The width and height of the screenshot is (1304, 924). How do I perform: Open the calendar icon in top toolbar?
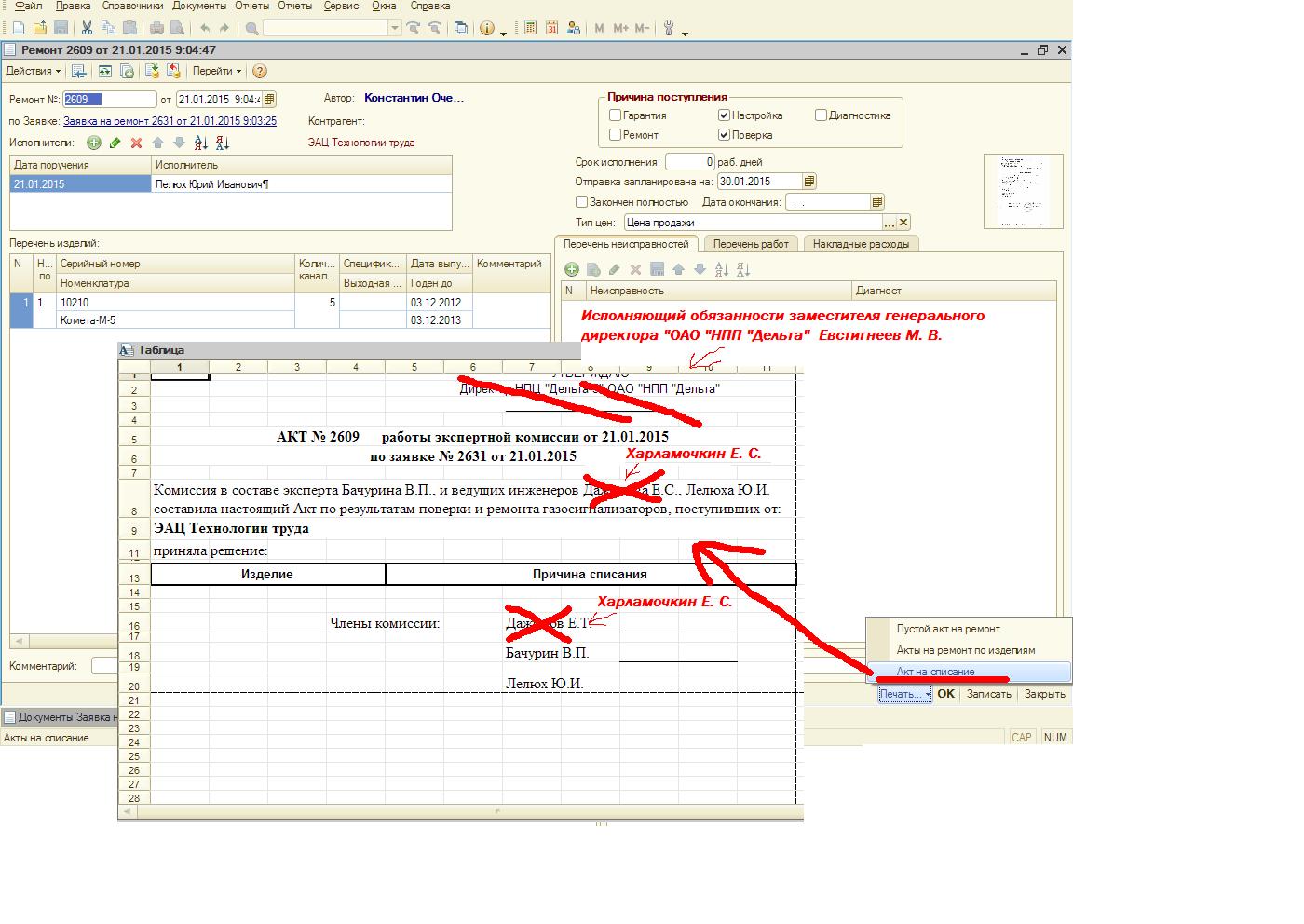551,28
